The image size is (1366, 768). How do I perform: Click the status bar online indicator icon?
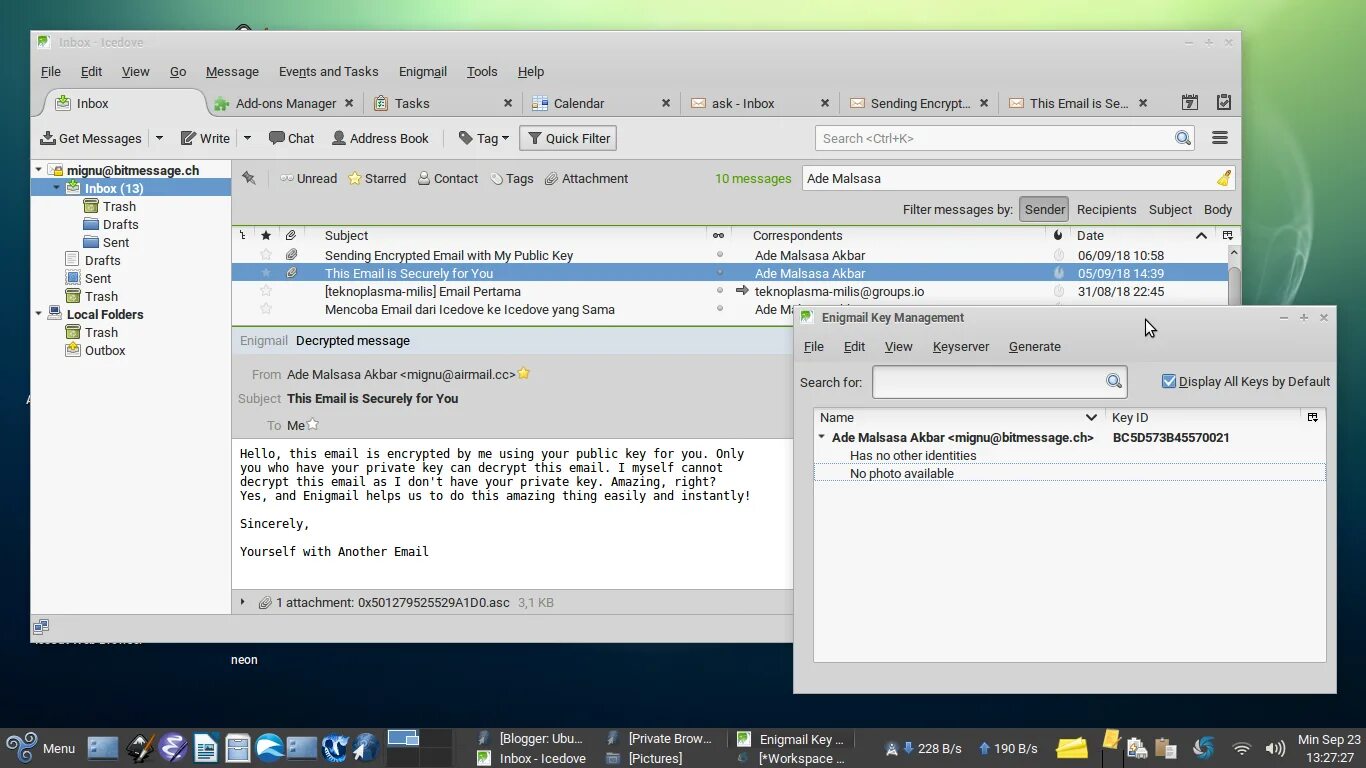tap(41, 627)
